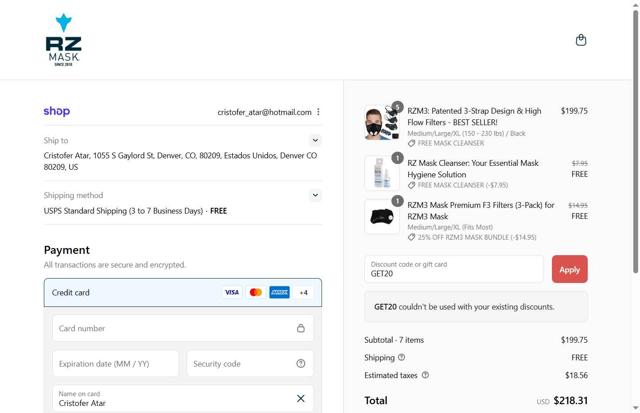View the RZ Mask Cleanser thumbnail
The width and height of the screenshot is (640, 413).
click(x=382, y=173)
